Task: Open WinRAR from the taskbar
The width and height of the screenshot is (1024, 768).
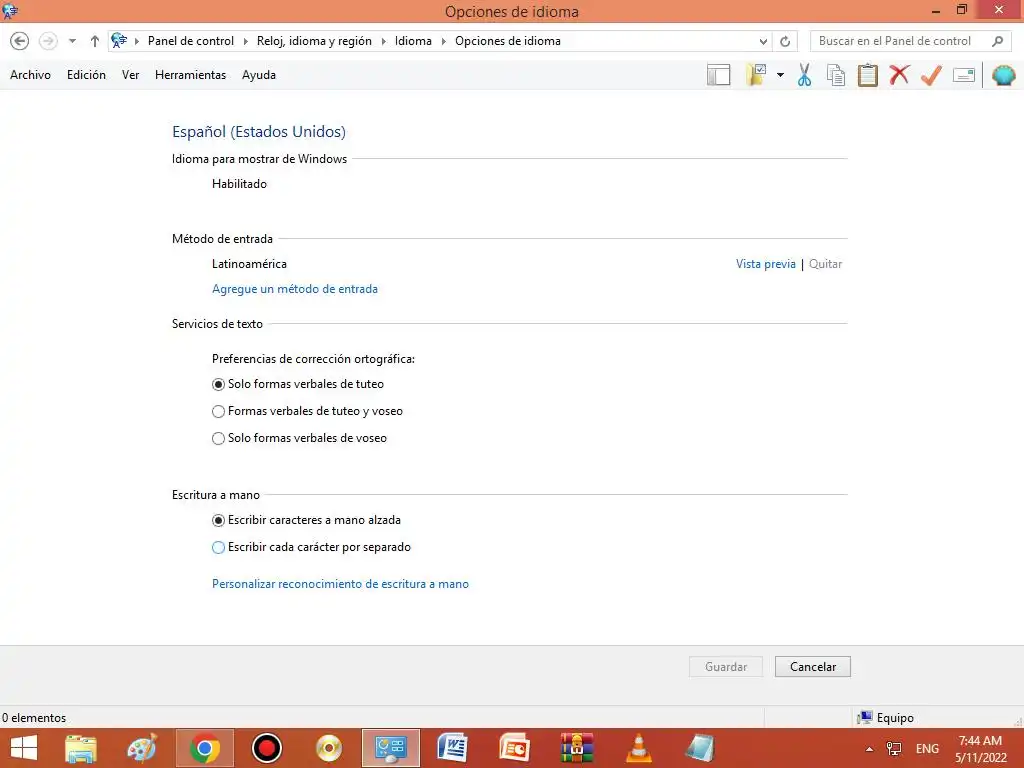Action: [x=577, y=748]
